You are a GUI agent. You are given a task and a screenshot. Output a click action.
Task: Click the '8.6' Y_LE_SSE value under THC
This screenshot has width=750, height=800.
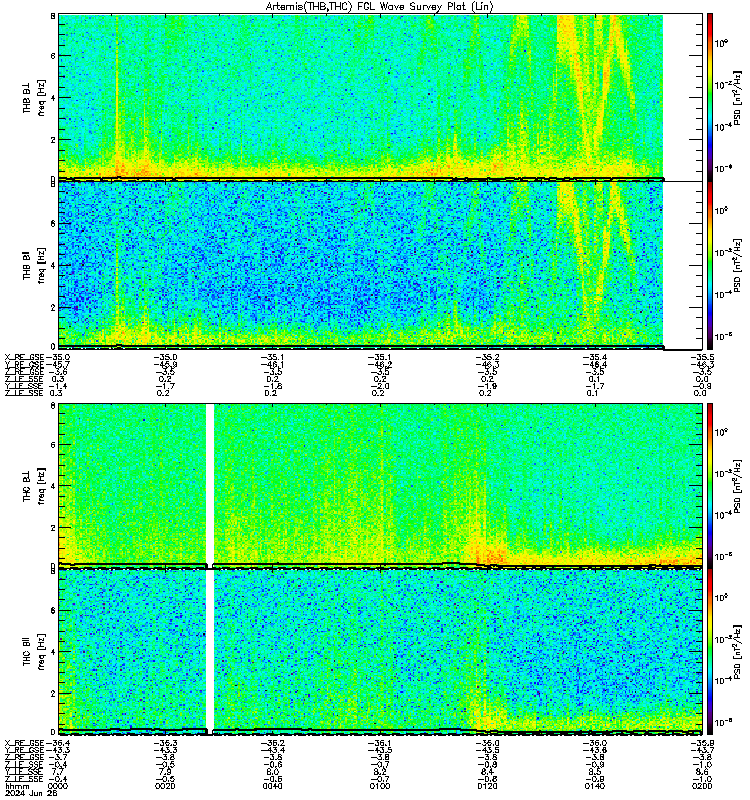tap(702, 772)
